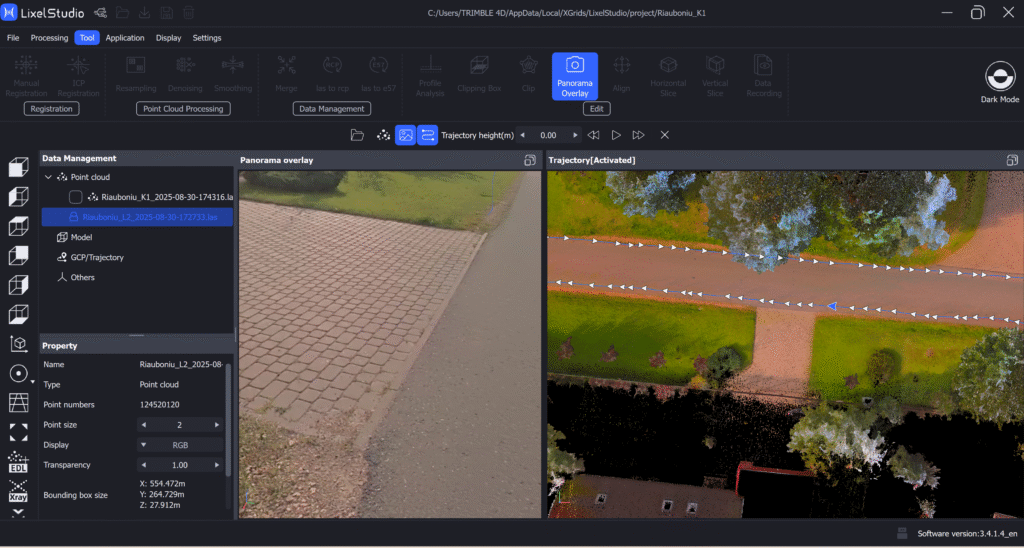
Task: Open the Display RGB dropdown
Action: [180, 445]
